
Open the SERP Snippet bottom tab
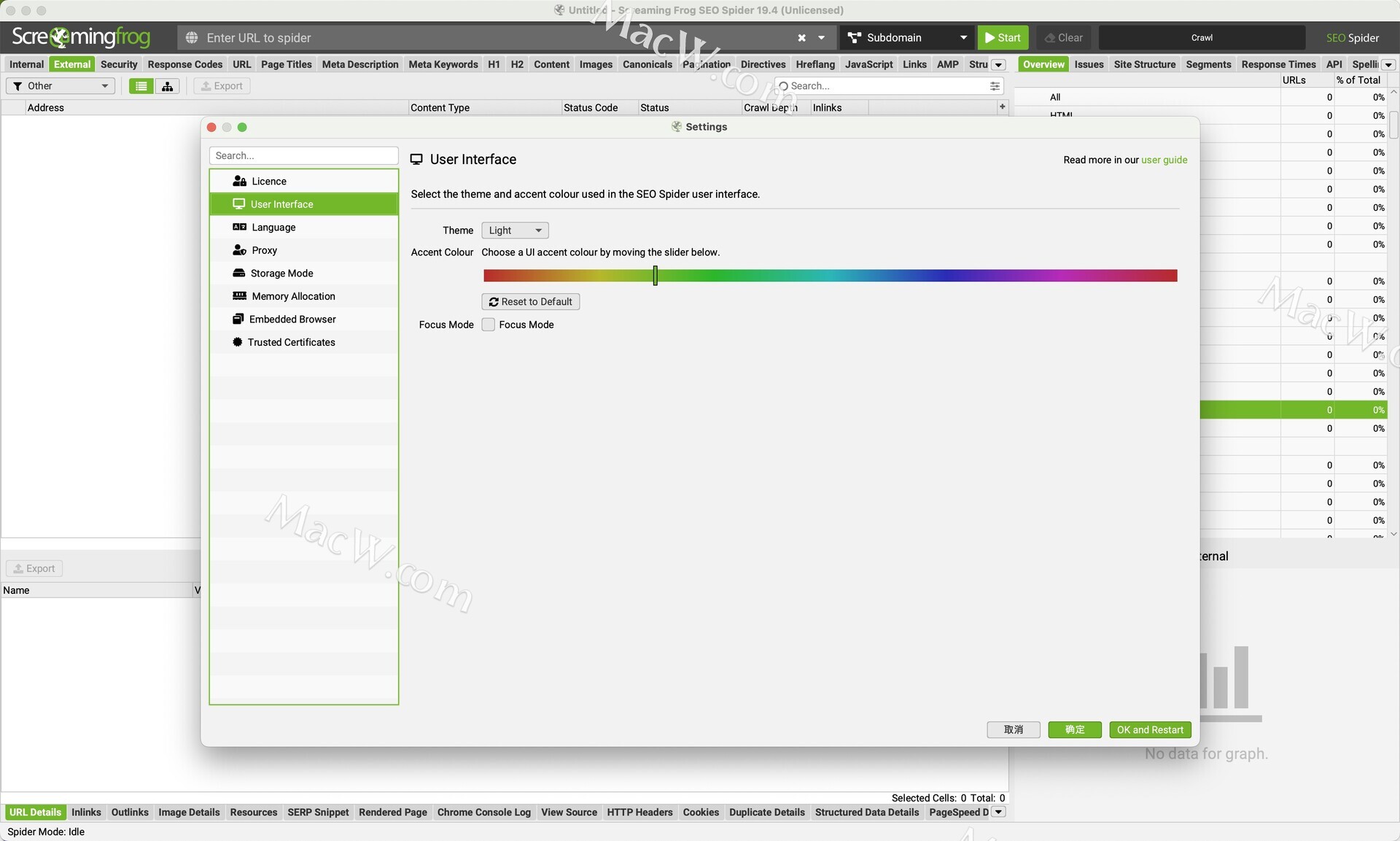click(x=318, y=812)
